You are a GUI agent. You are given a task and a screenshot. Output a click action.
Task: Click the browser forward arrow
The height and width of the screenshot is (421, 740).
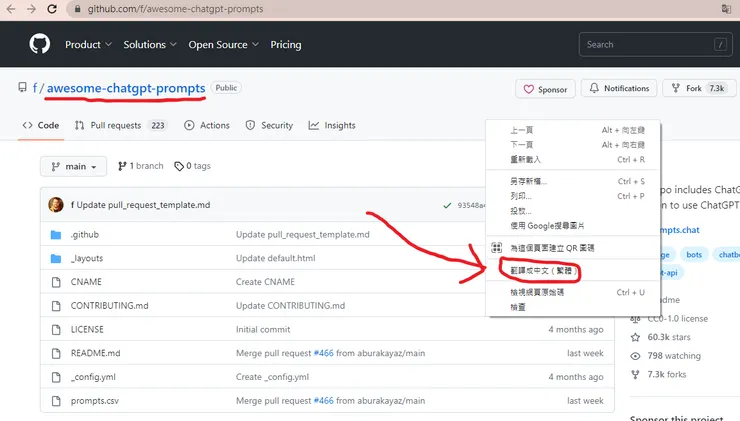click(31, 9)
